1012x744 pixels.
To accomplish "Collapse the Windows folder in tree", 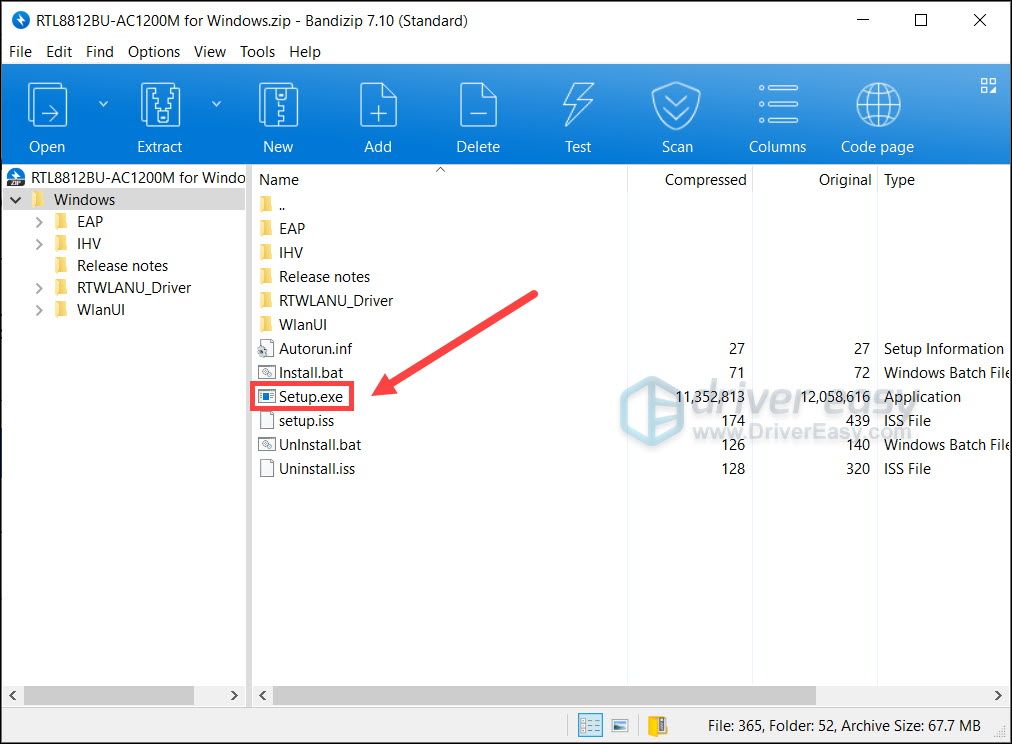I will (16, 200).
